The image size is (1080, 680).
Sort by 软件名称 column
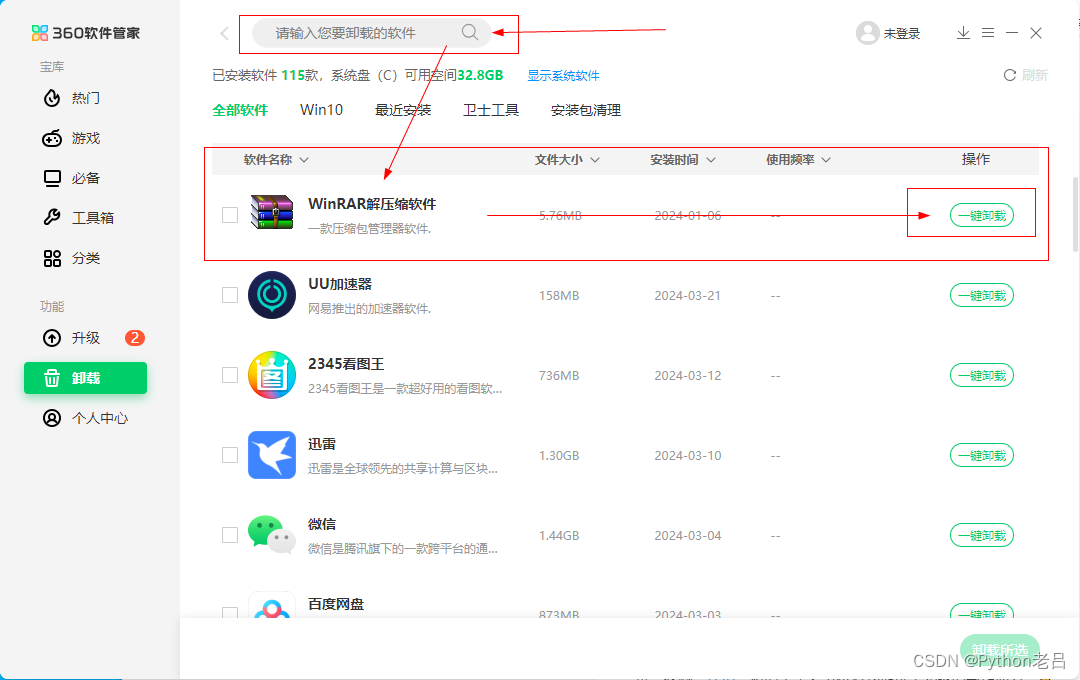pos(276,159)
